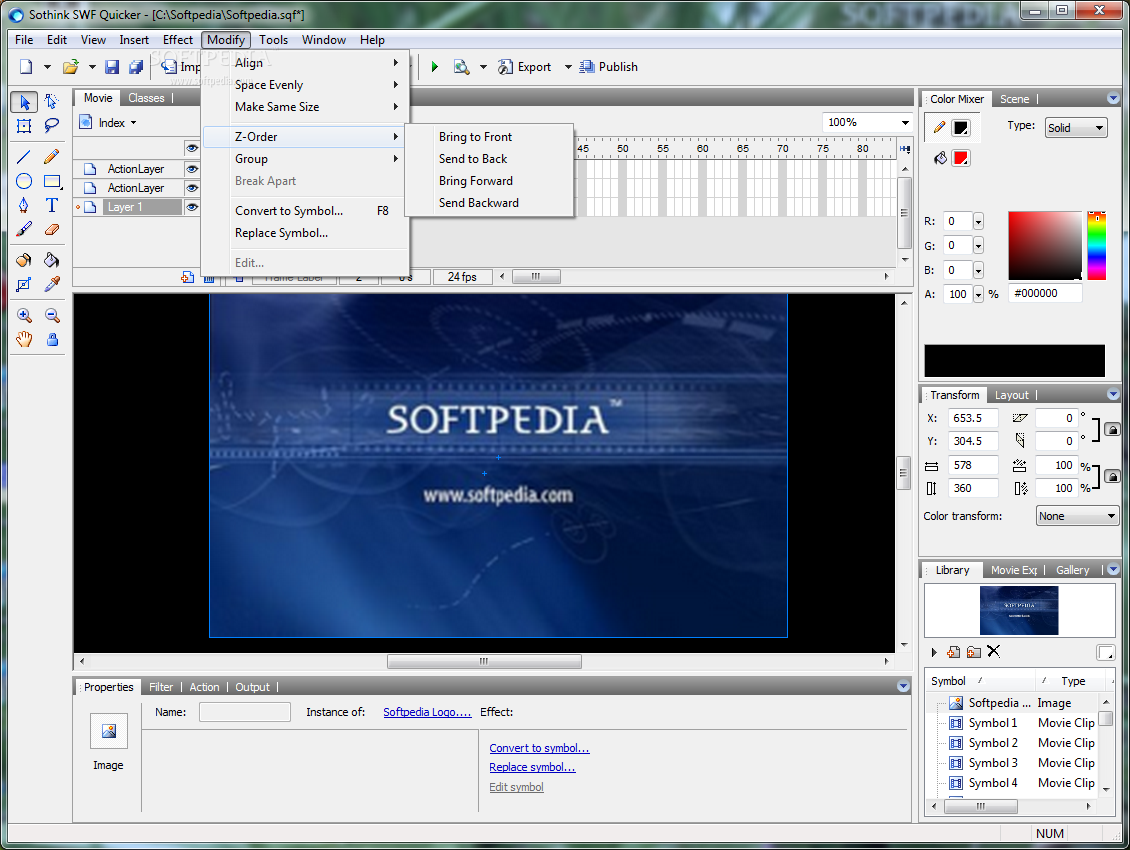Open the Color transform None dropdown
Viewport: 1130px width, 850px height.
tap(1077, 516)
